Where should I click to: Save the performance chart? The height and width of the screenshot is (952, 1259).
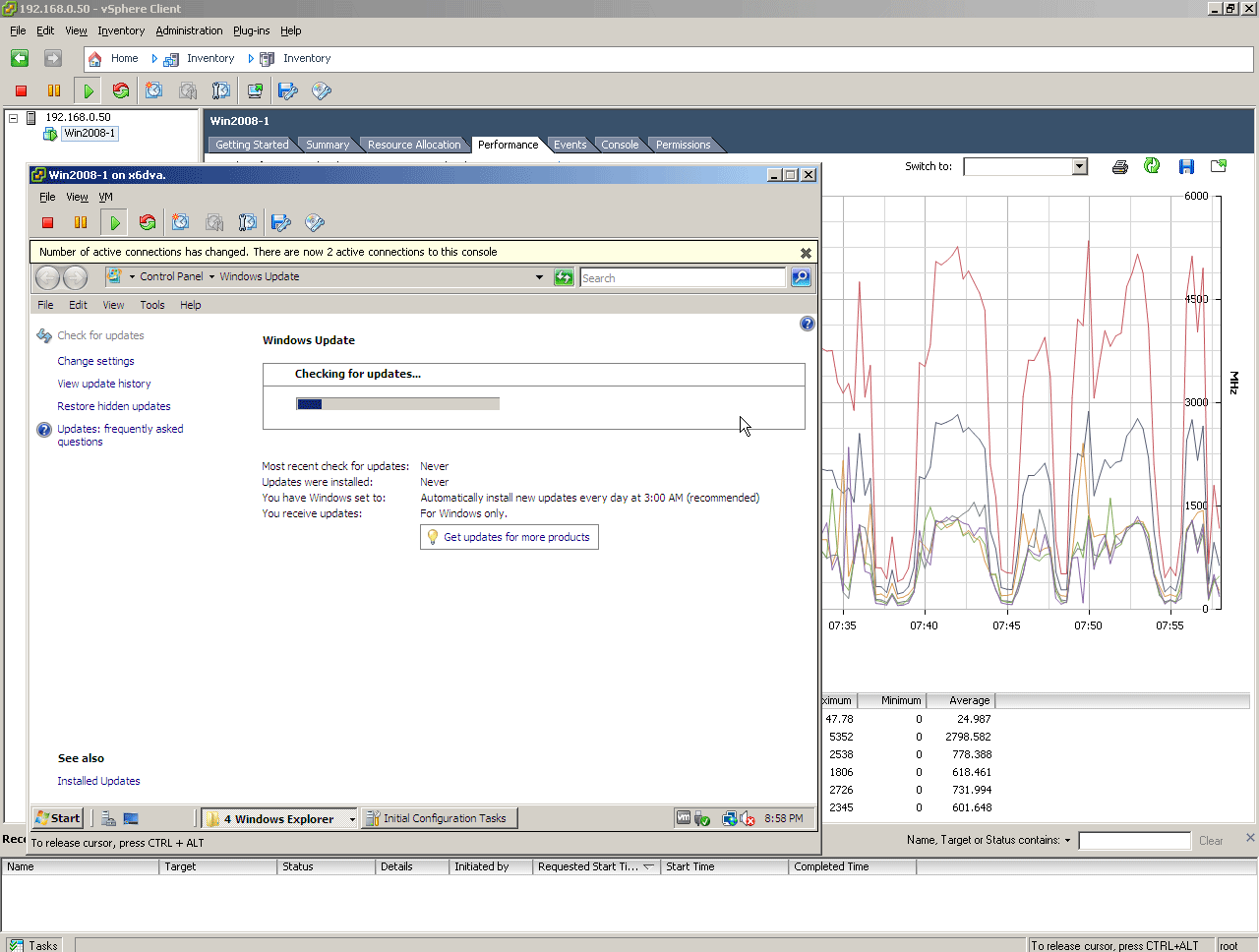point(1186,166)
